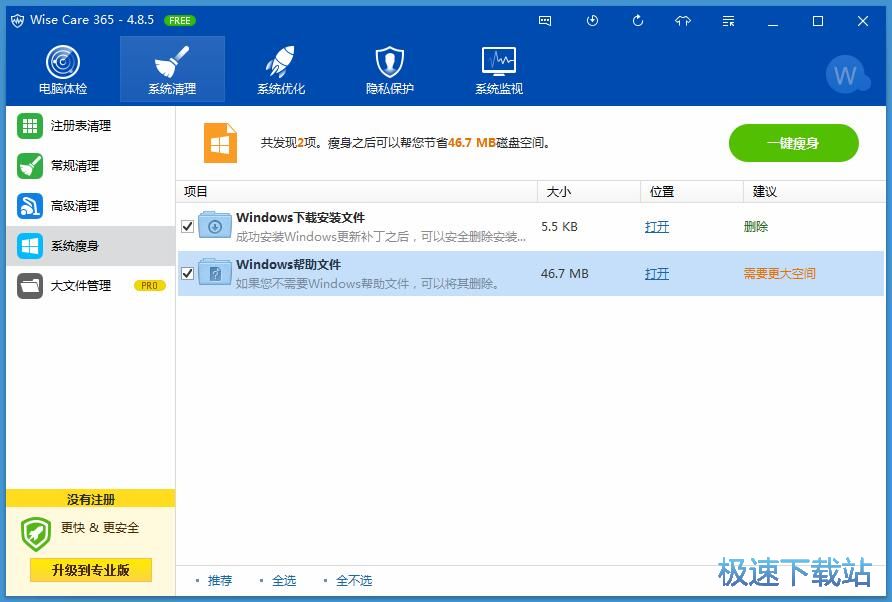Click the Windows下载安装文件 folder icon
Viewport: 892px width, 602px height.
pyautogui.click(x=214, y=226)
